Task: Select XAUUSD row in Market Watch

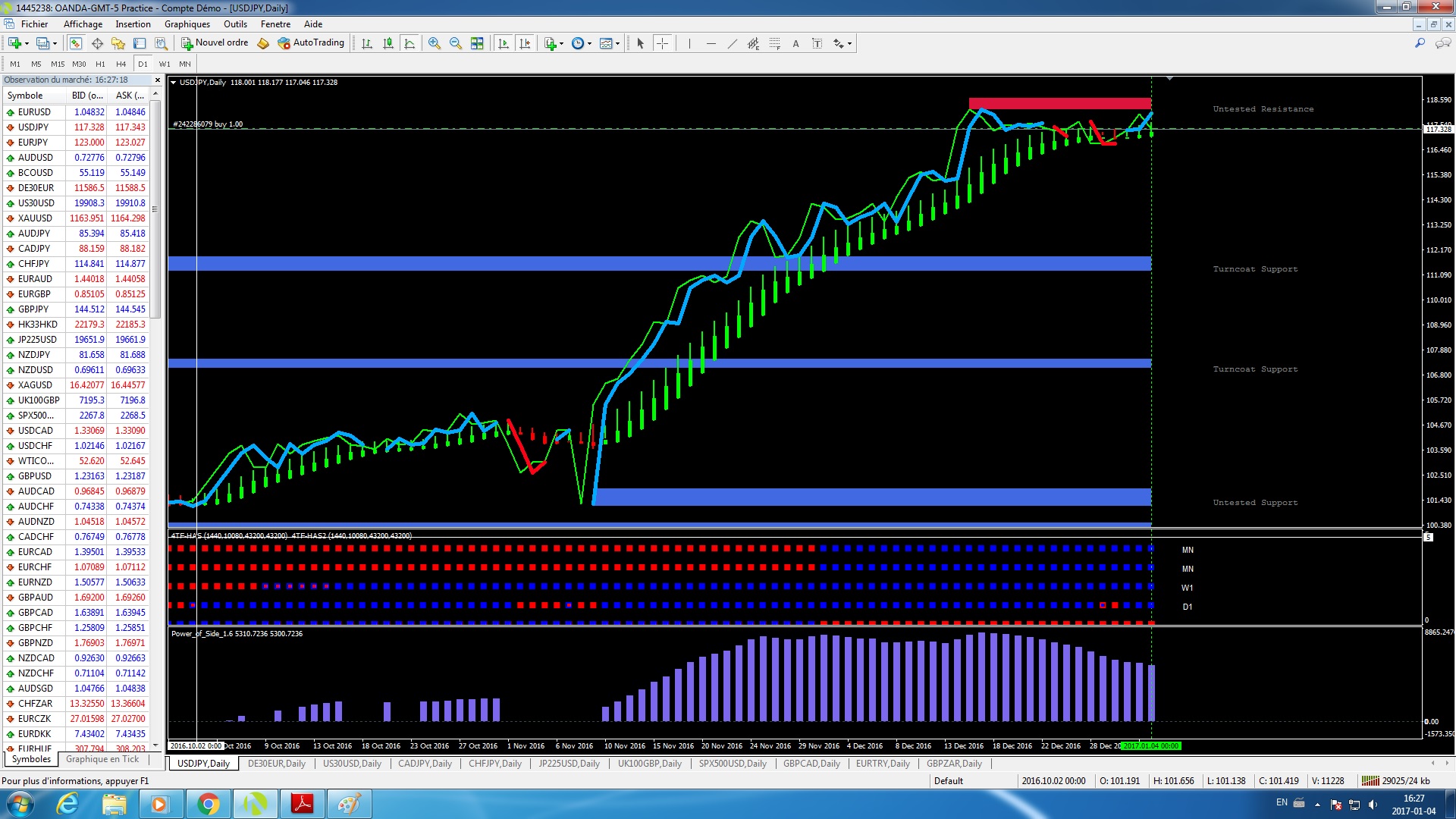Action: pyautogui.click(x=35, y=218)
